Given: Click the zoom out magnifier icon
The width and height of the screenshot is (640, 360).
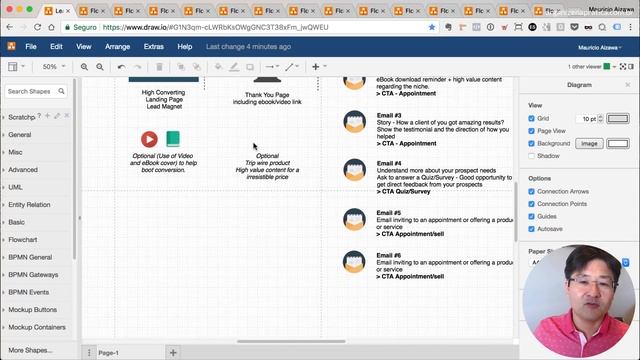Looking at the screenshot, I should [100, 67].
